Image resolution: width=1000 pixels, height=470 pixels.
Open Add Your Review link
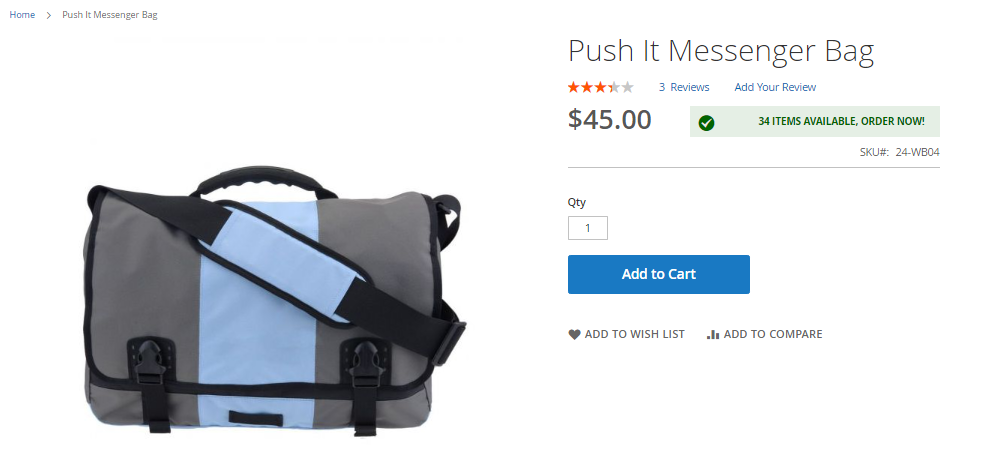tap(775, 87)
